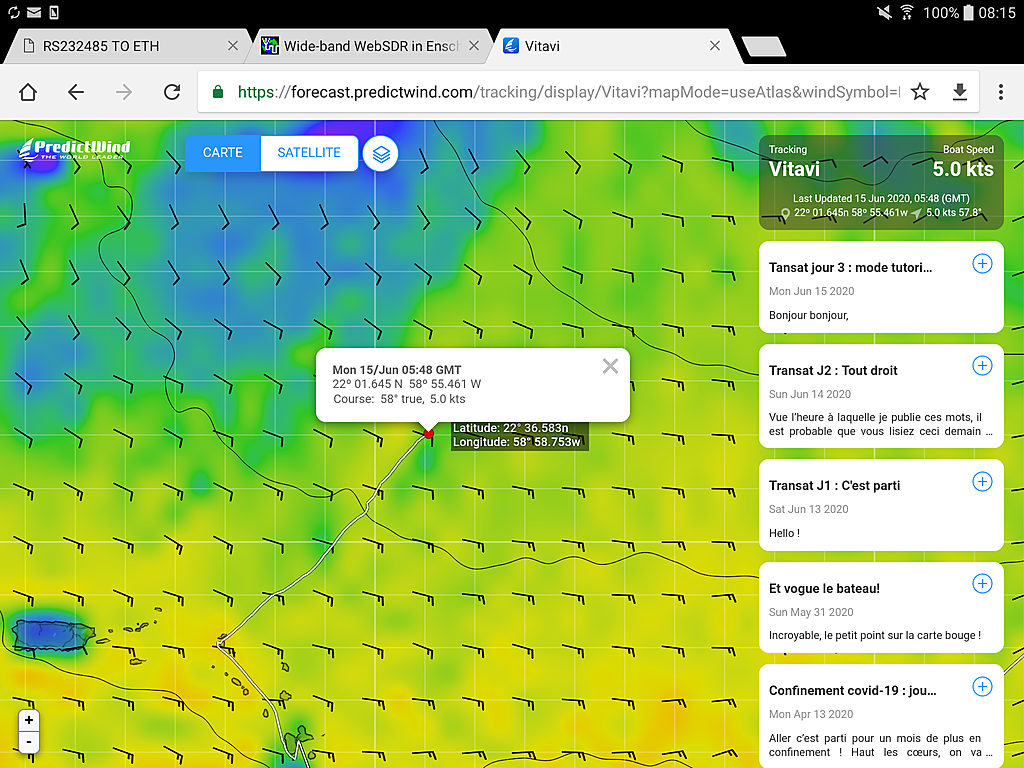
Task: Open a new browser tab
Action: point(764,46)
